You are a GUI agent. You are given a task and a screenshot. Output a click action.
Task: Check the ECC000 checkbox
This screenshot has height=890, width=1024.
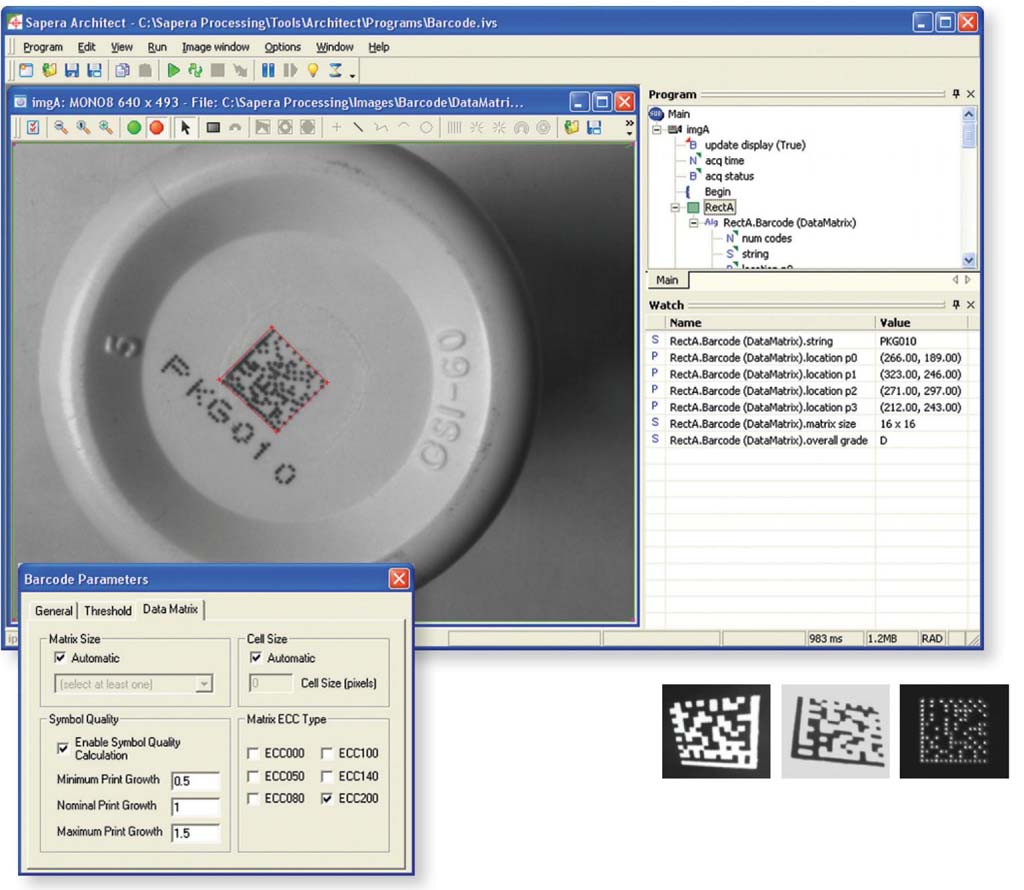pyautogui.click(x=253, y=754)
